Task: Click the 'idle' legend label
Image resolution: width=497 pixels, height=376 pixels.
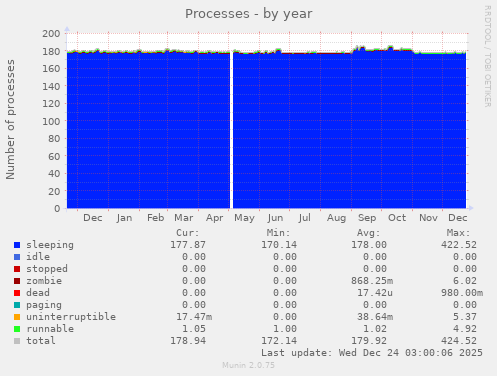Action: 38,257
